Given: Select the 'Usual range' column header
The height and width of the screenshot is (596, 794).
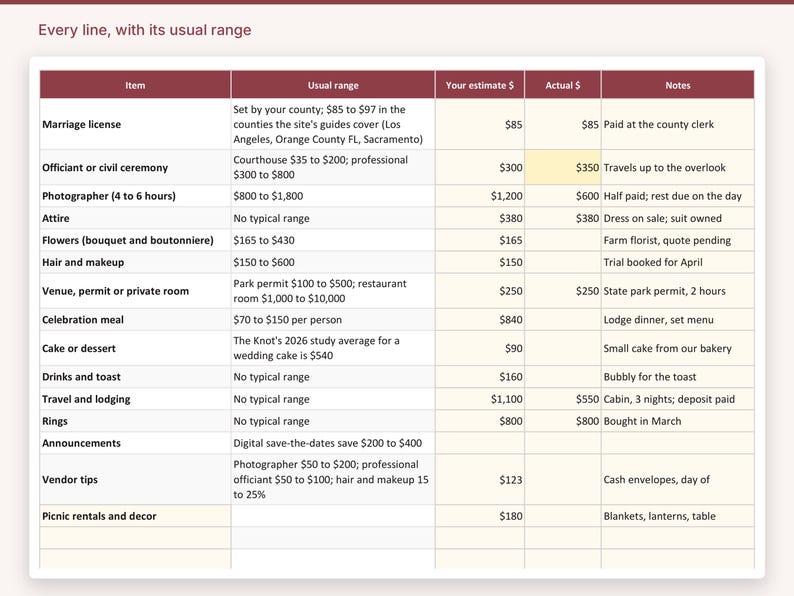Looking at the screenshot, I should click(x=333, y=85).
